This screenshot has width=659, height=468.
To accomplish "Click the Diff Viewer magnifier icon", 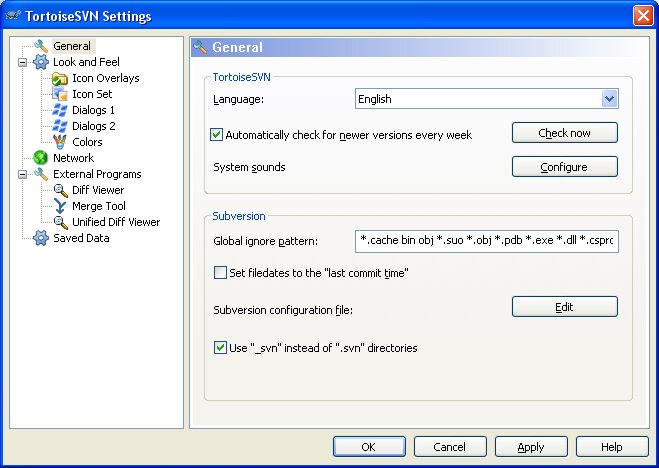I will 60,190.
